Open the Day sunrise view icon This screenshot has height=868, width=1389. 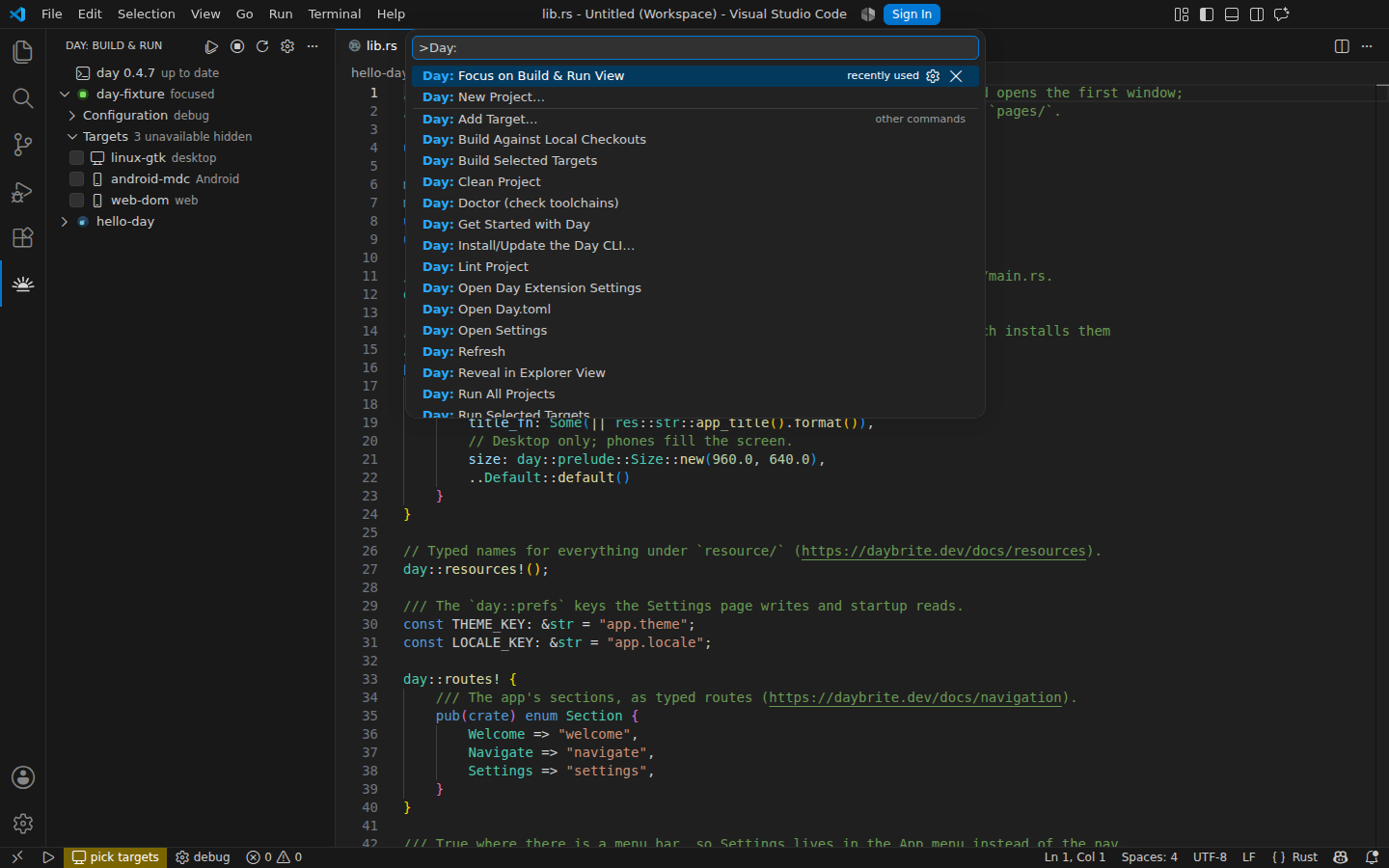23,284
